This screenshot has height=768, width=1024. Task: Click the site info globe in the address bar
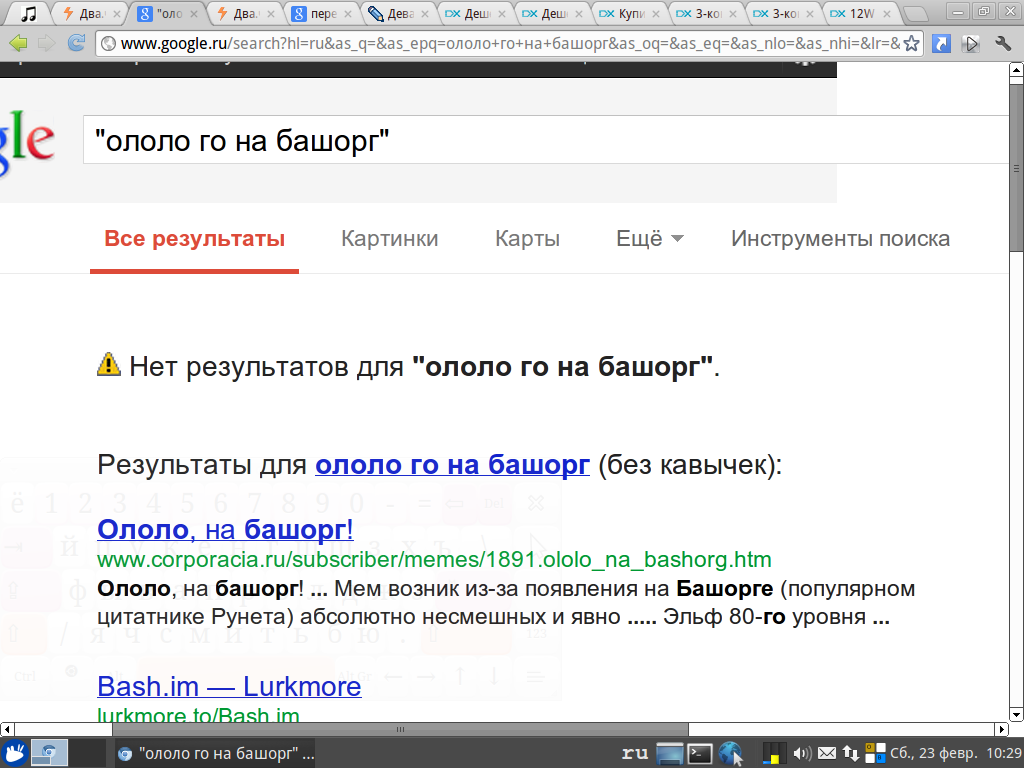pyautogui.click(x=108, y=44)
